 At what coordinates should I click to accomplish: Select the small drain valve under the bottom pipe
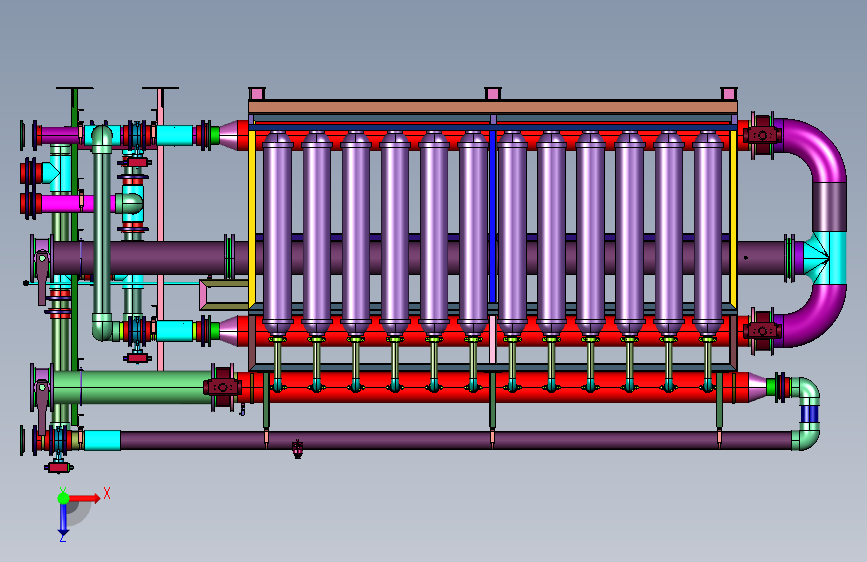coord(297,449)
